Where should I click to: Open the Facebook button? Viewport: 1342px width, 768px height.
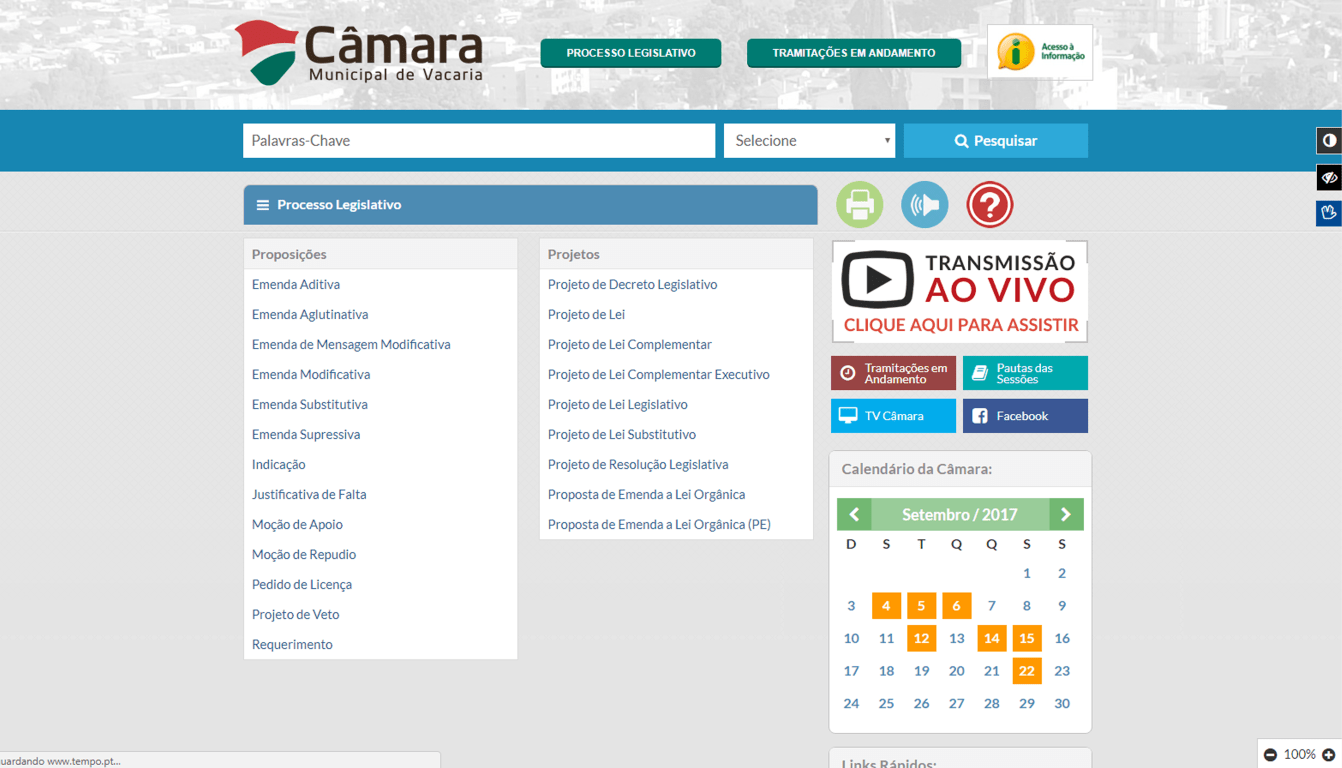coord(1025,416)
